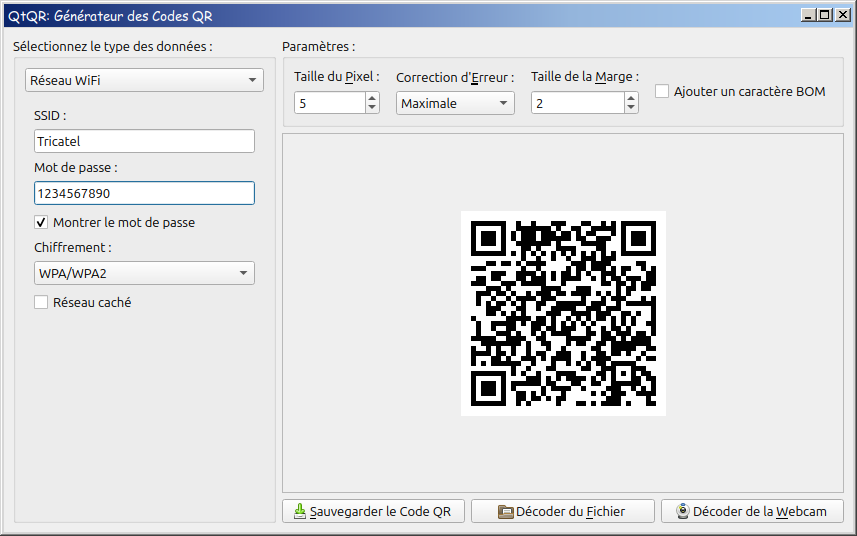
Task: Close the QtQR window
Action: (843, 15)
